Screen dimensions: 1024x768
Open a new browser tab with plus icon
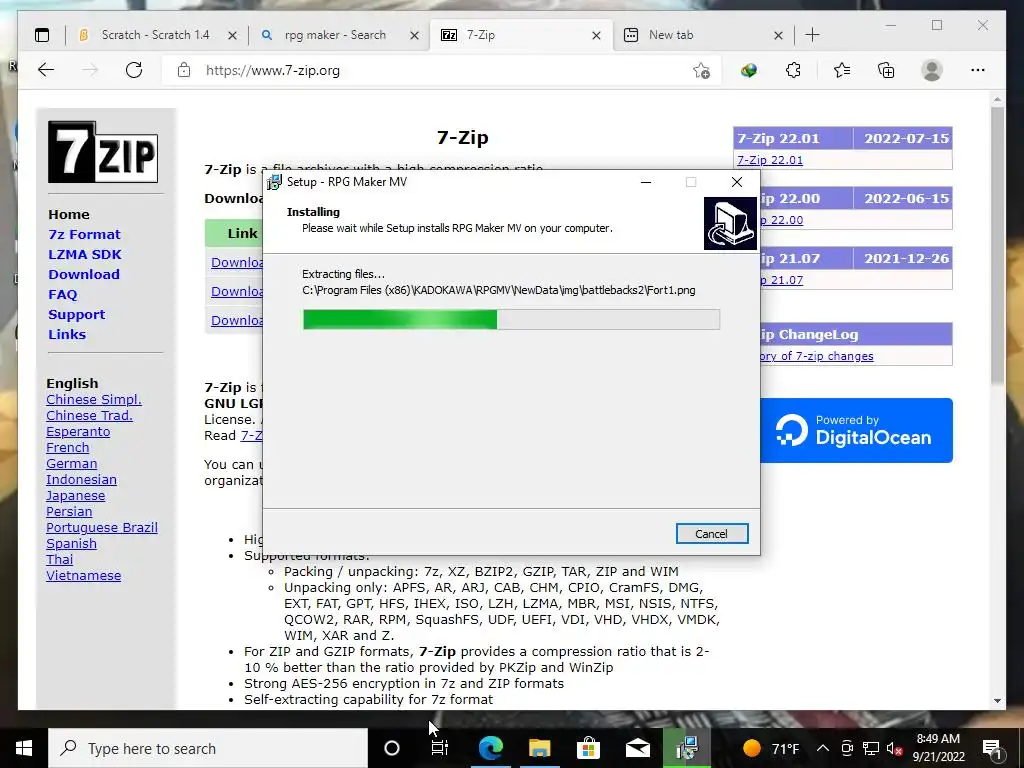[812, 35]
